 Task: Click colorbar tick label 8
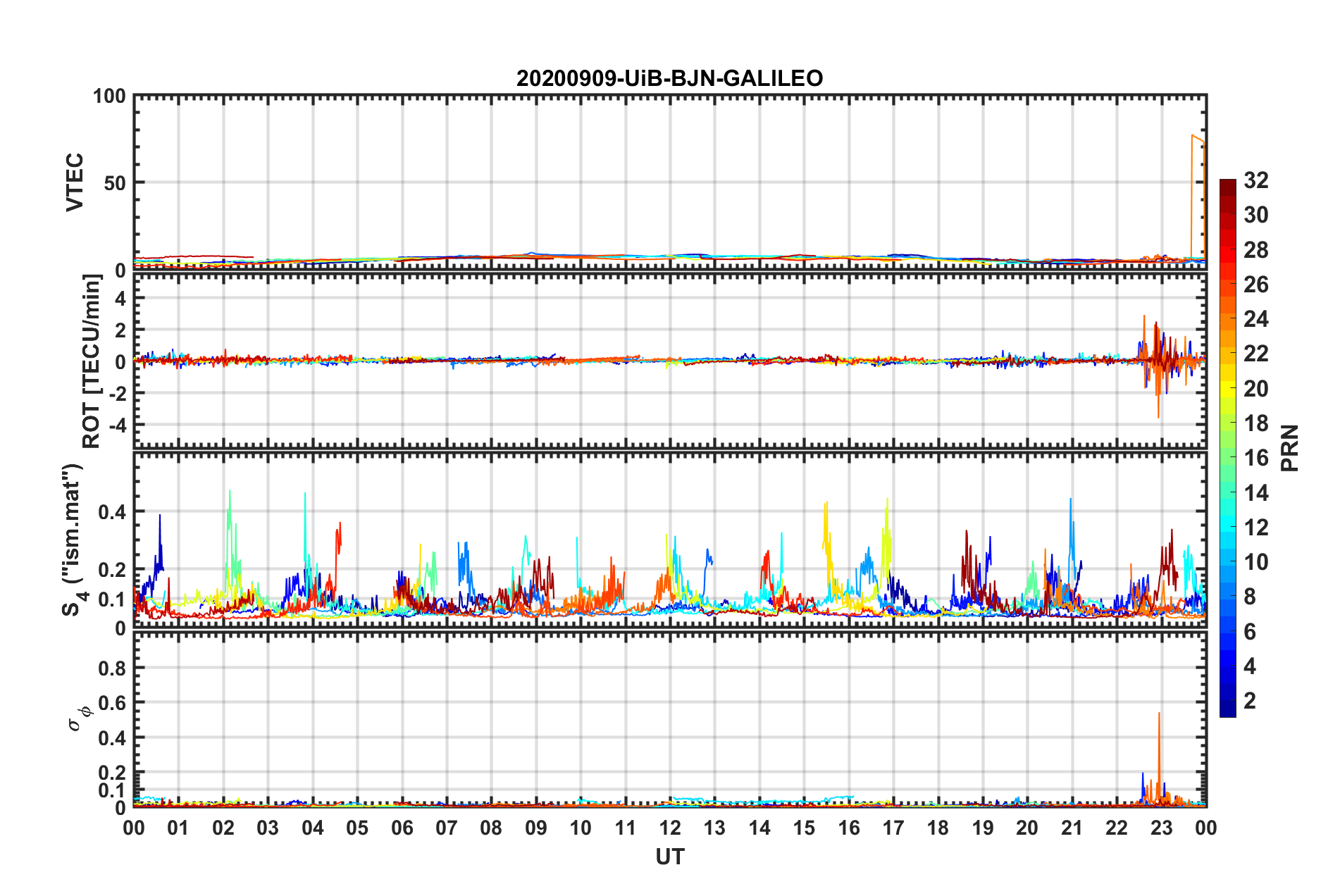click(1250, 597)
